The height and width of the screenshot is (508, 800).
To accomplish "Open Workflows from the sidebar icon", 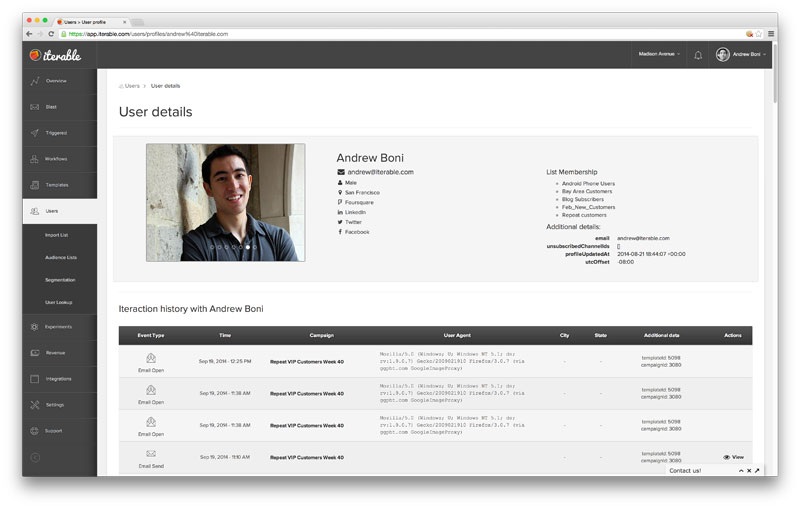I will (x=35, y=159).
